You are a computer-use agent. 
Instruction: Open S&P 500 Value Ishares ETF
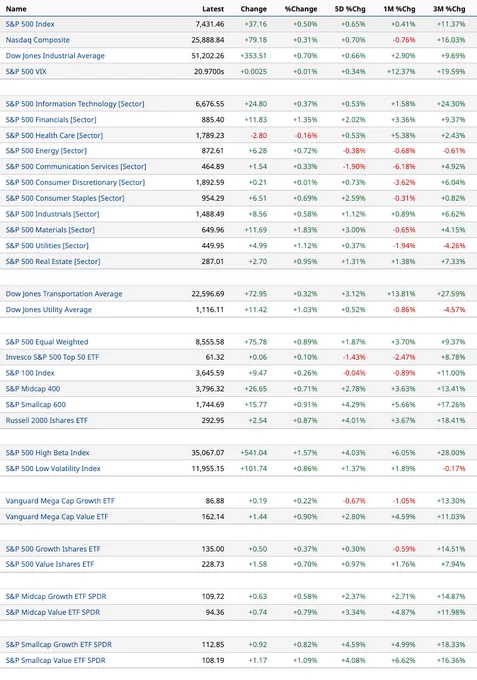click(50, 564)
